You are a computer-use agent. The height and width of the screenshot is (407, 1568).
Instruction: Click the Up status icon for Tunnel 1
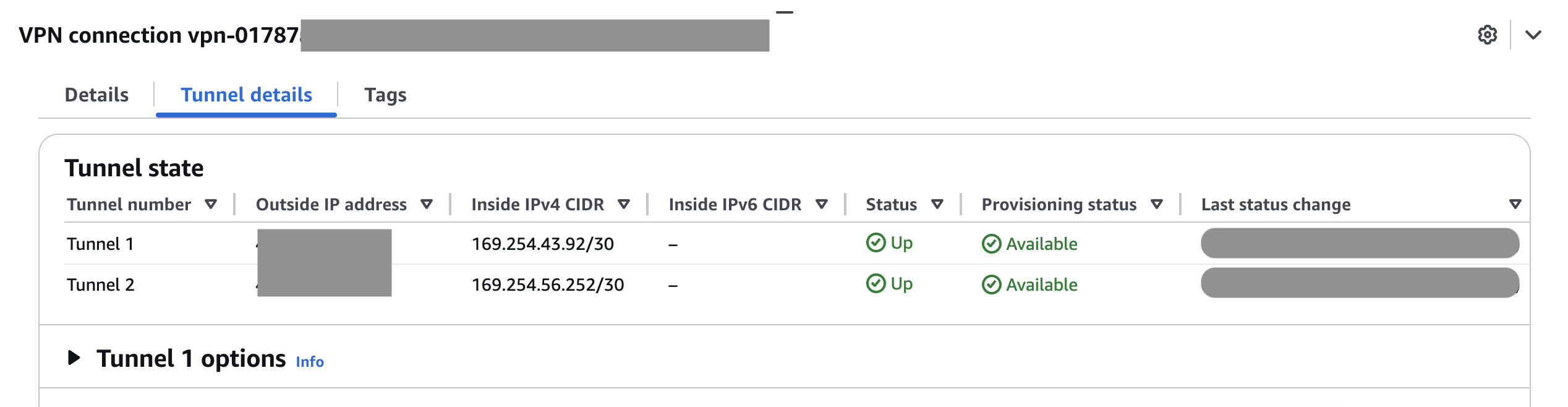[x=877, y=243]
